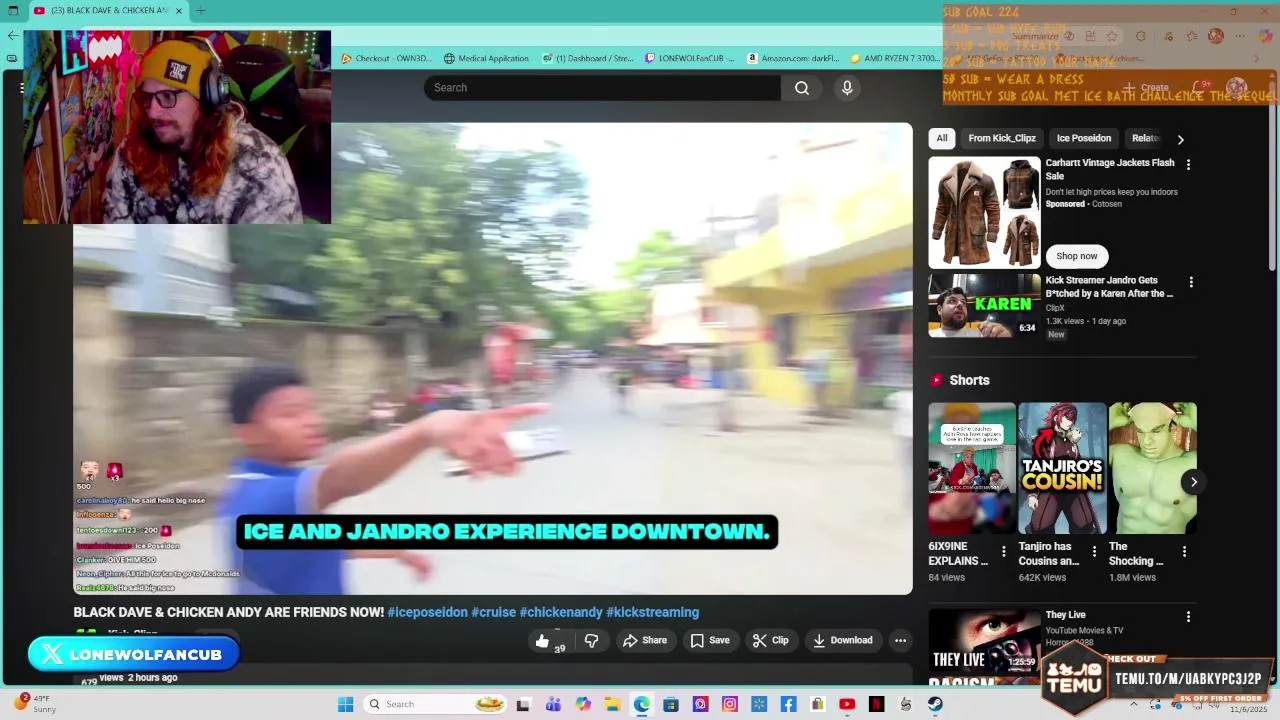
Task: Open The Shocking short thumbnail
Action: (1152, 468)
